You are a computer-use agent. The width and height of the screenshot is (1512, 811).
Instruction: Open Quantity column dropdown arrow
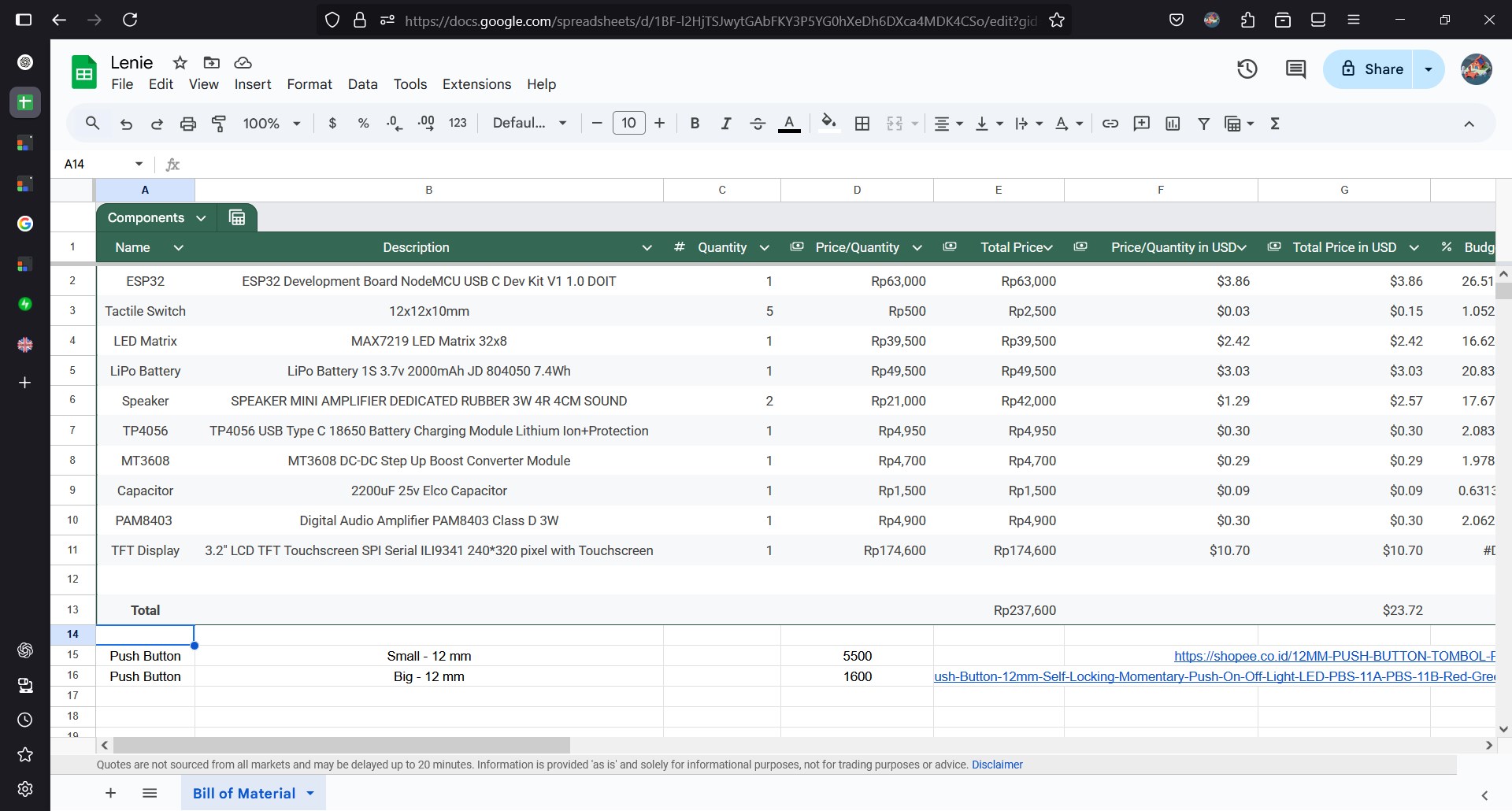click(764, 247)
